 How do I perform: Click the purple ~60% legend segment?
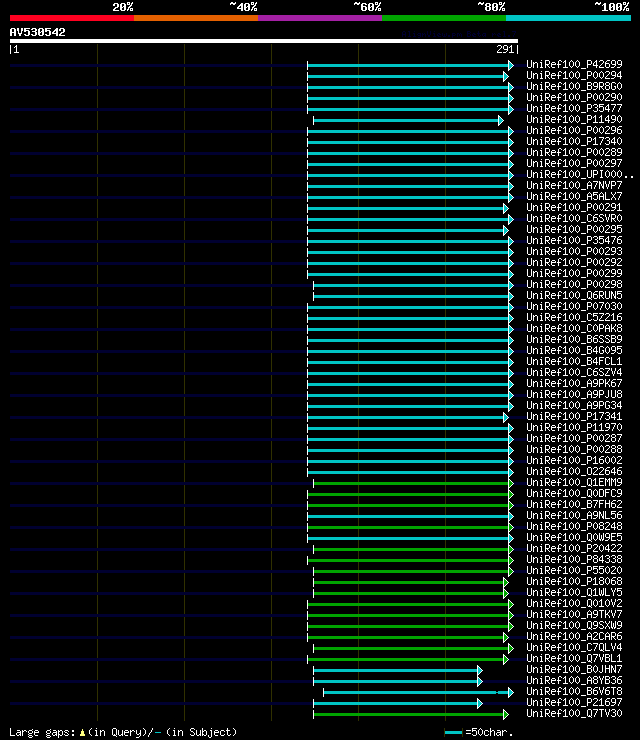tap(320, 18)
